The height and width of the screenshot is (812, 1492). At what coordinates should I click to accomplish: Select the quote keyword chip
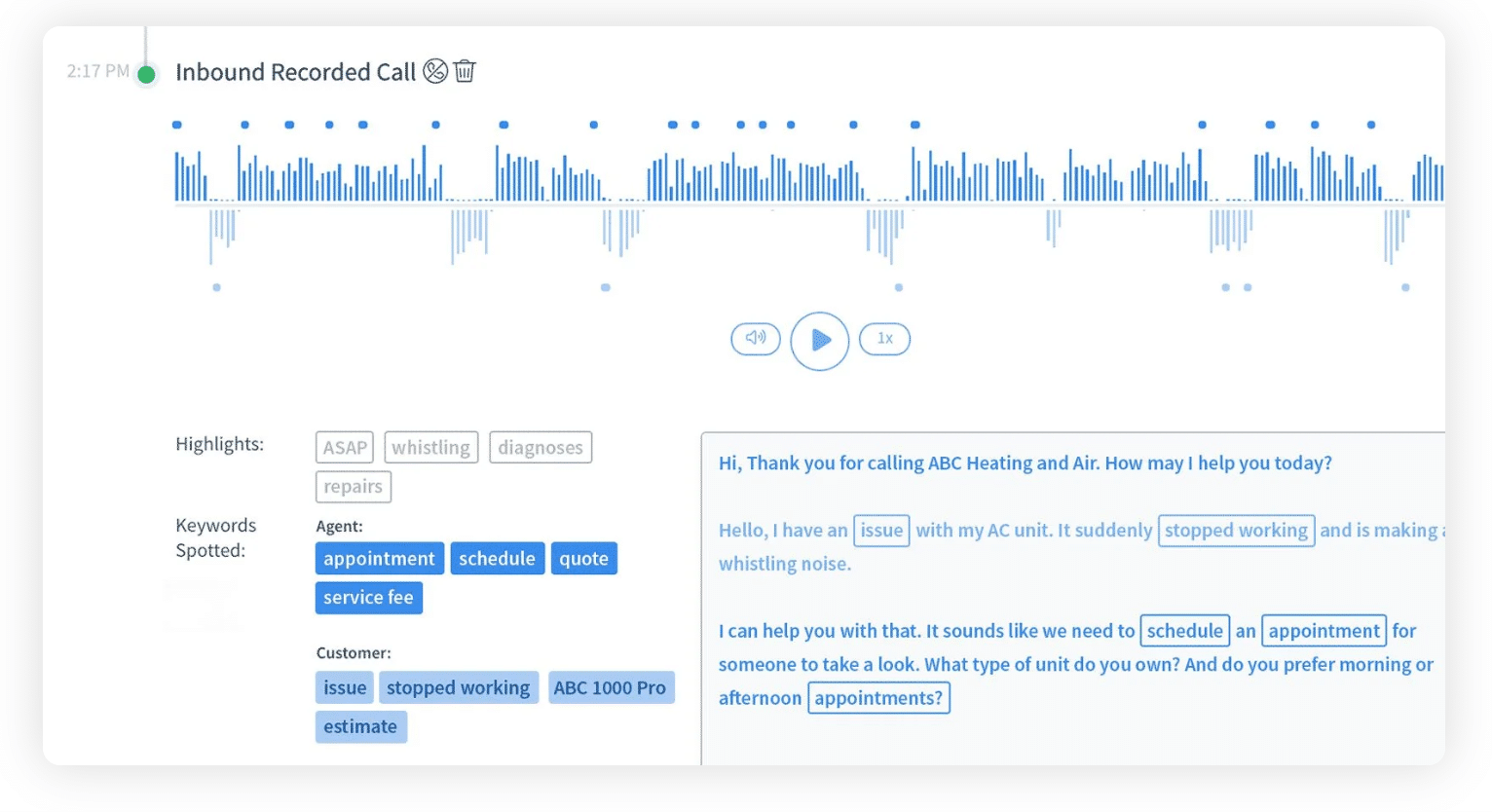(583, 558)
